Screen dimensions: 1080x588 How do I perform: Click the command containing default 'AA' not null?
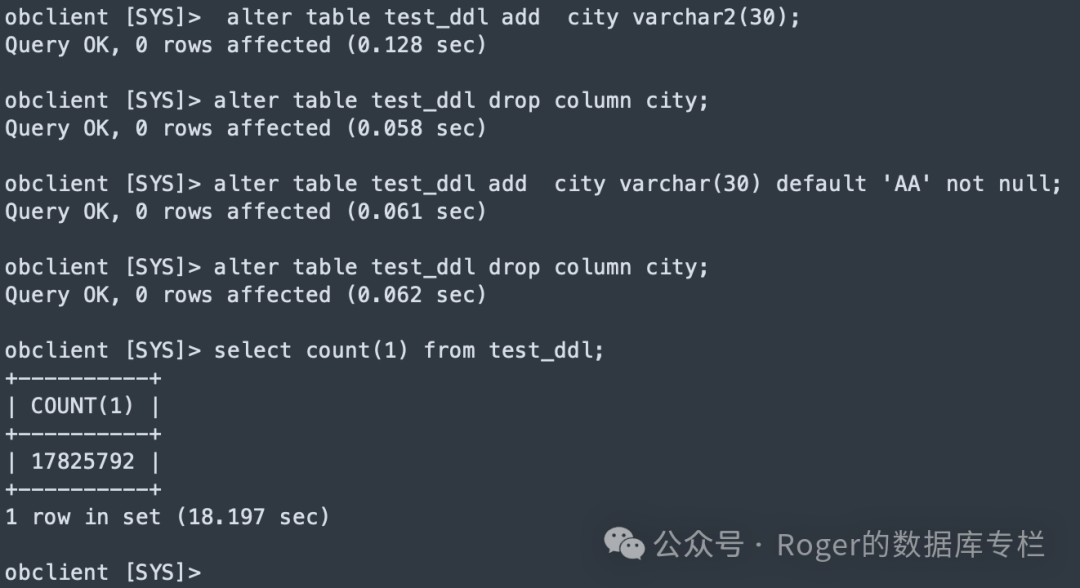pyautogui.click(x=637, y=184)
